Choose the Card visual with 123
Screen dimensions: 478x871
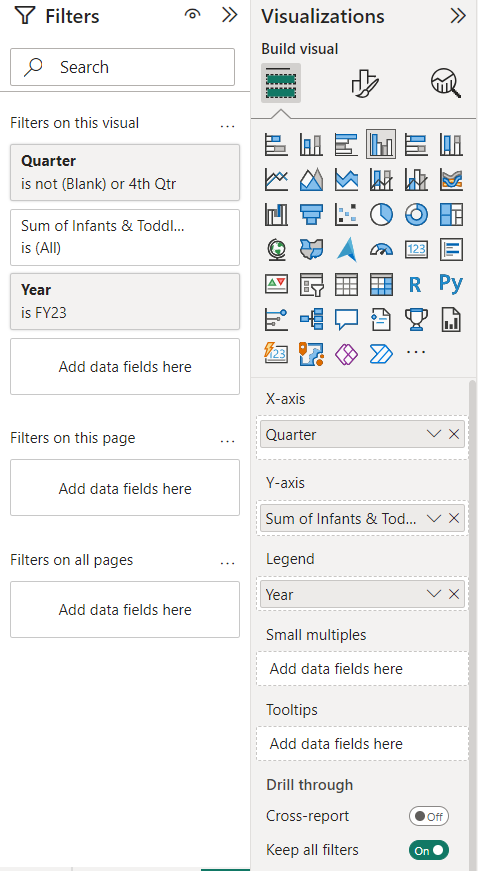416,249
